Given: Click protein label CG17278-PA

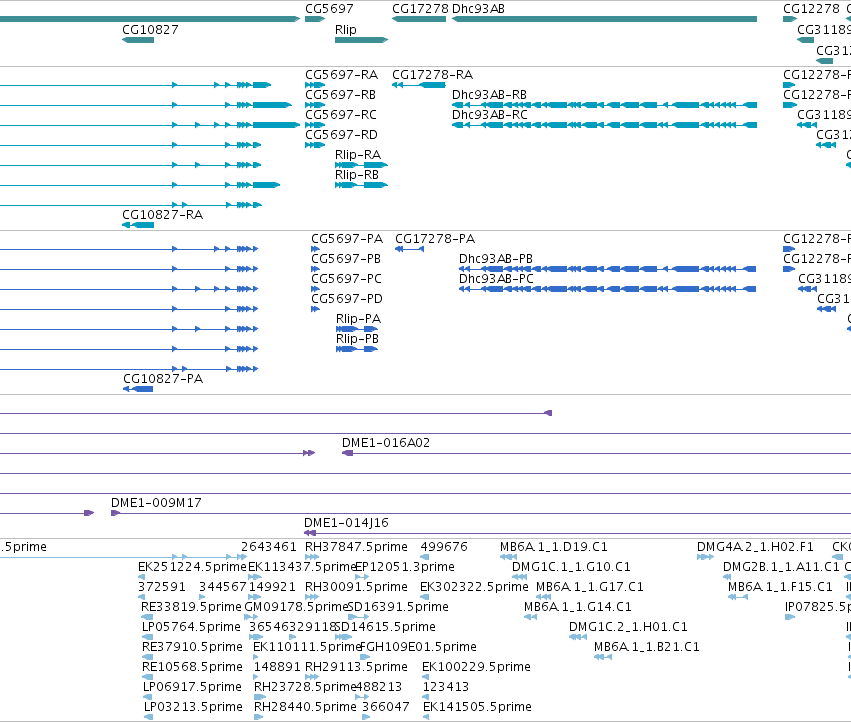Looking at the screenshot, I should click(435, 239).
